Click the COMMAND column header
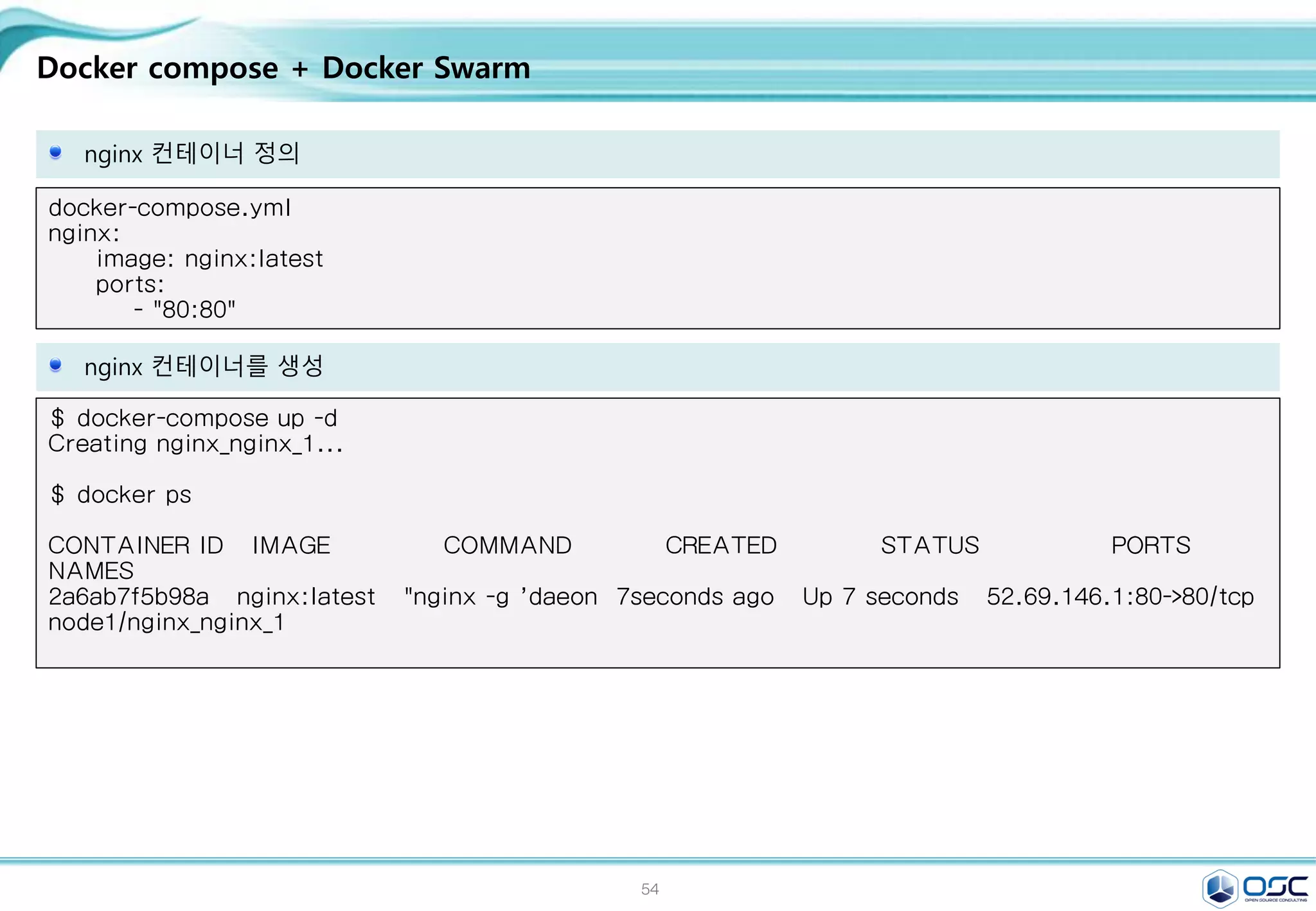1316x911 pixels. point(508,545)
